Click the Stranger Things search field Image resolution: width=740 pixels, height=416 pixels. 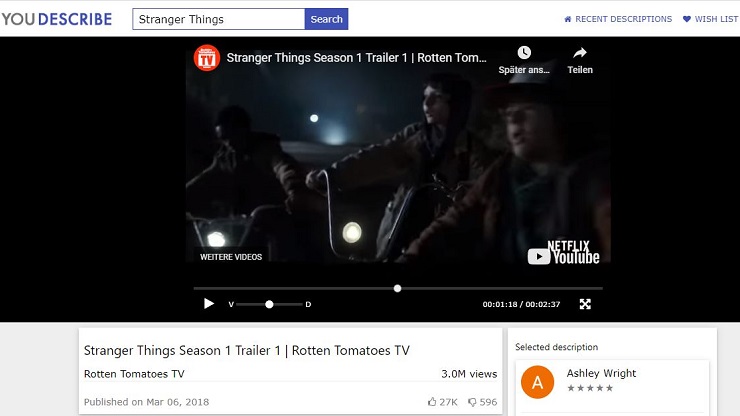point(219,19)
